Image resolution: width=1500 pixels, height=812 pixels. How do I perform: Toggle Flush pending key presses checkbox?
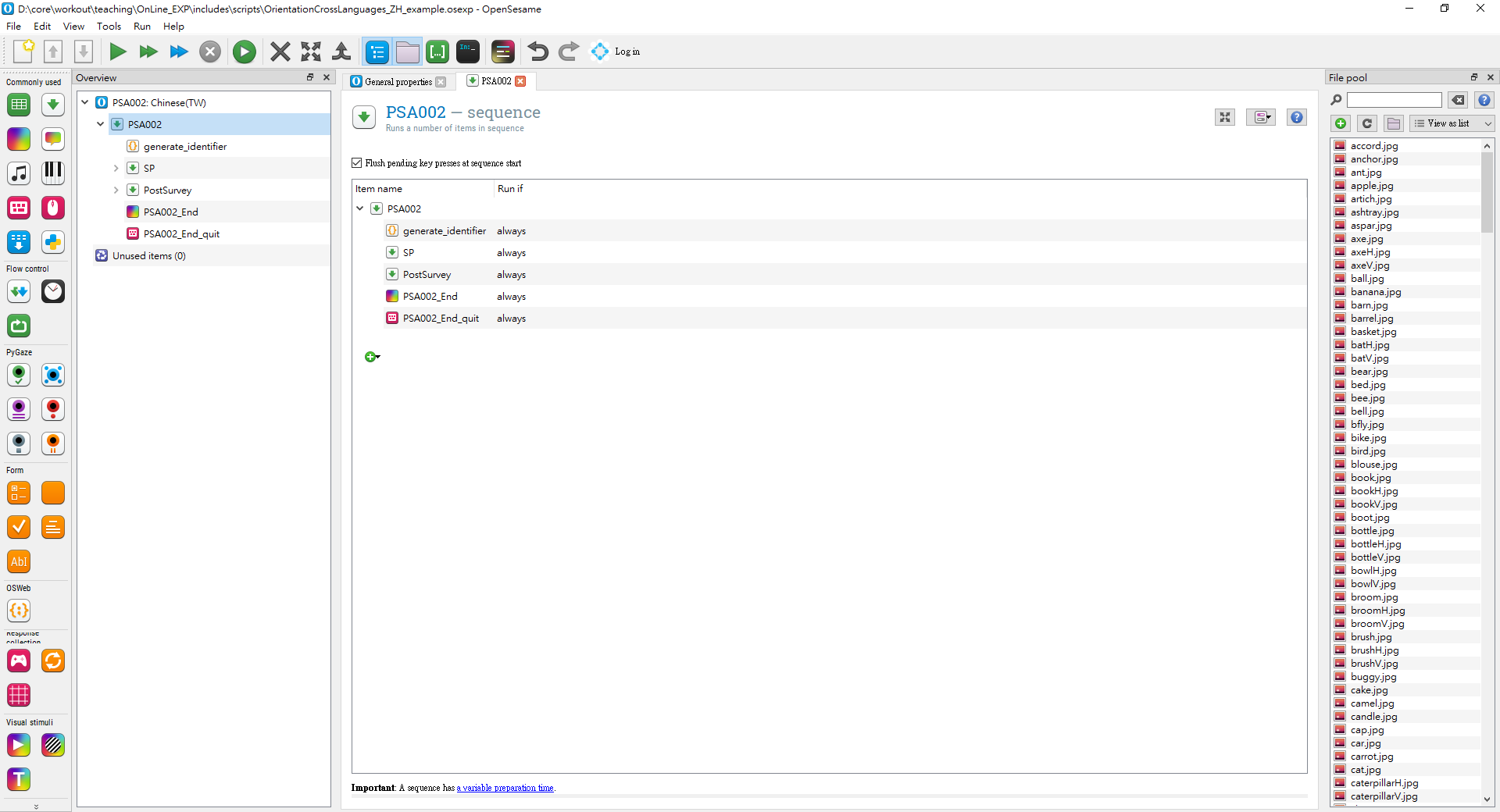pos(357,163)
